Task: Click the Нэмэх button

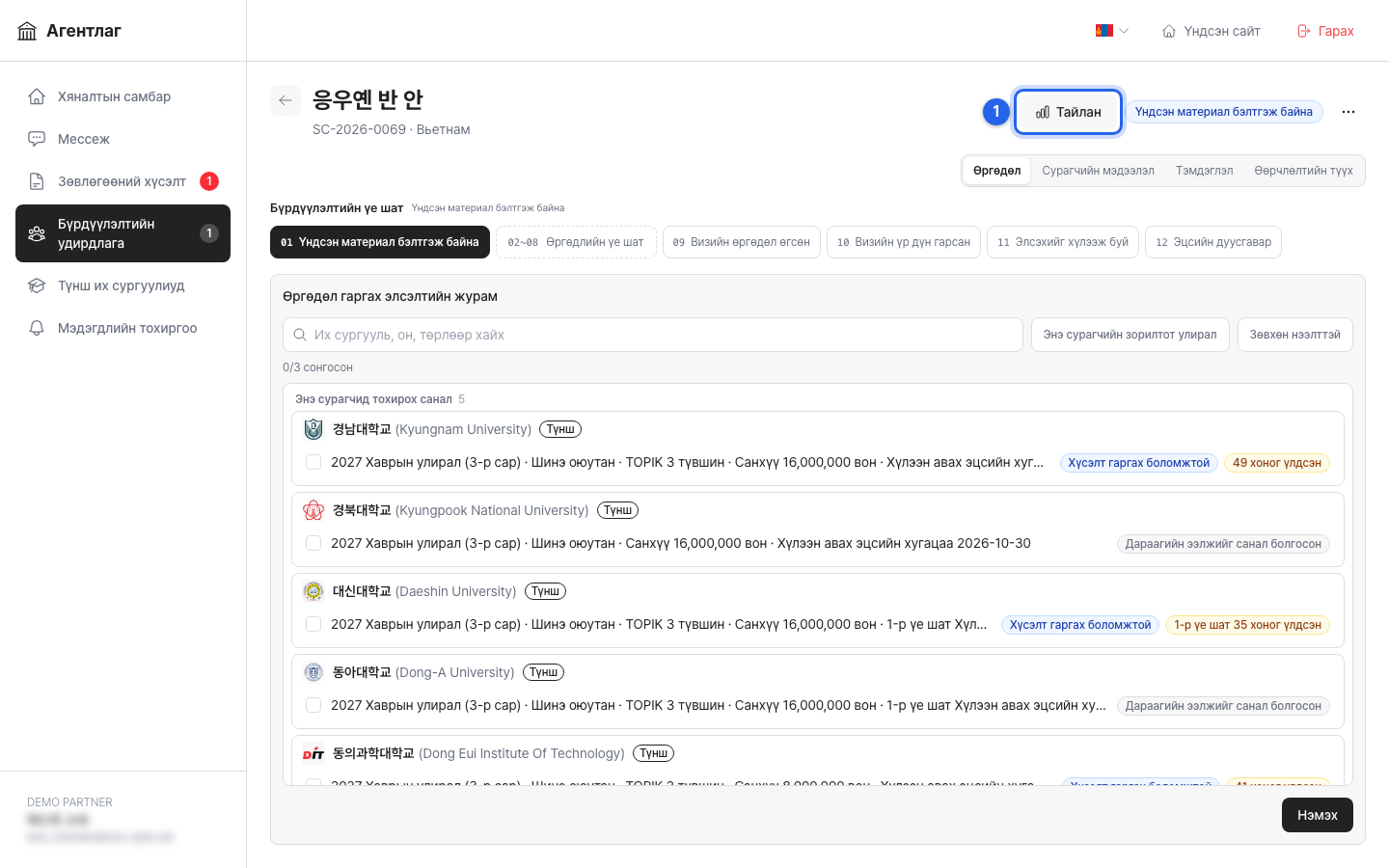Action: pos(1318,815)
